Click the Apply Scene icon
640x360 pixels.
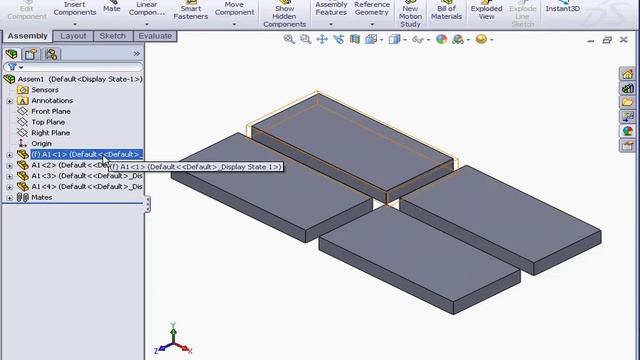[x=458, y=39]
